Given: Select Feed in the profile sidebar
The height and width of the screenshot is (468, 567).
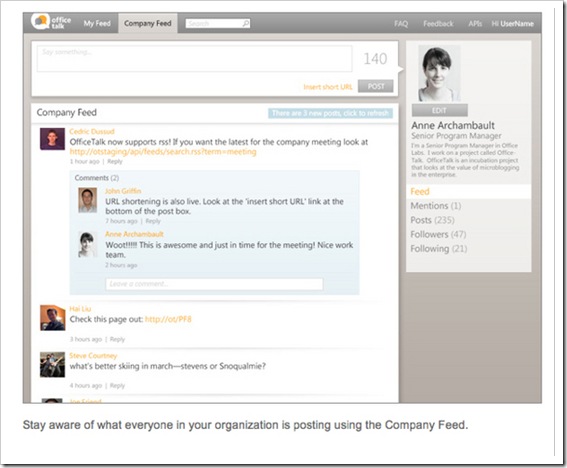Looking at the screenshot, I should pyautogui.click(x=469, y=192).
